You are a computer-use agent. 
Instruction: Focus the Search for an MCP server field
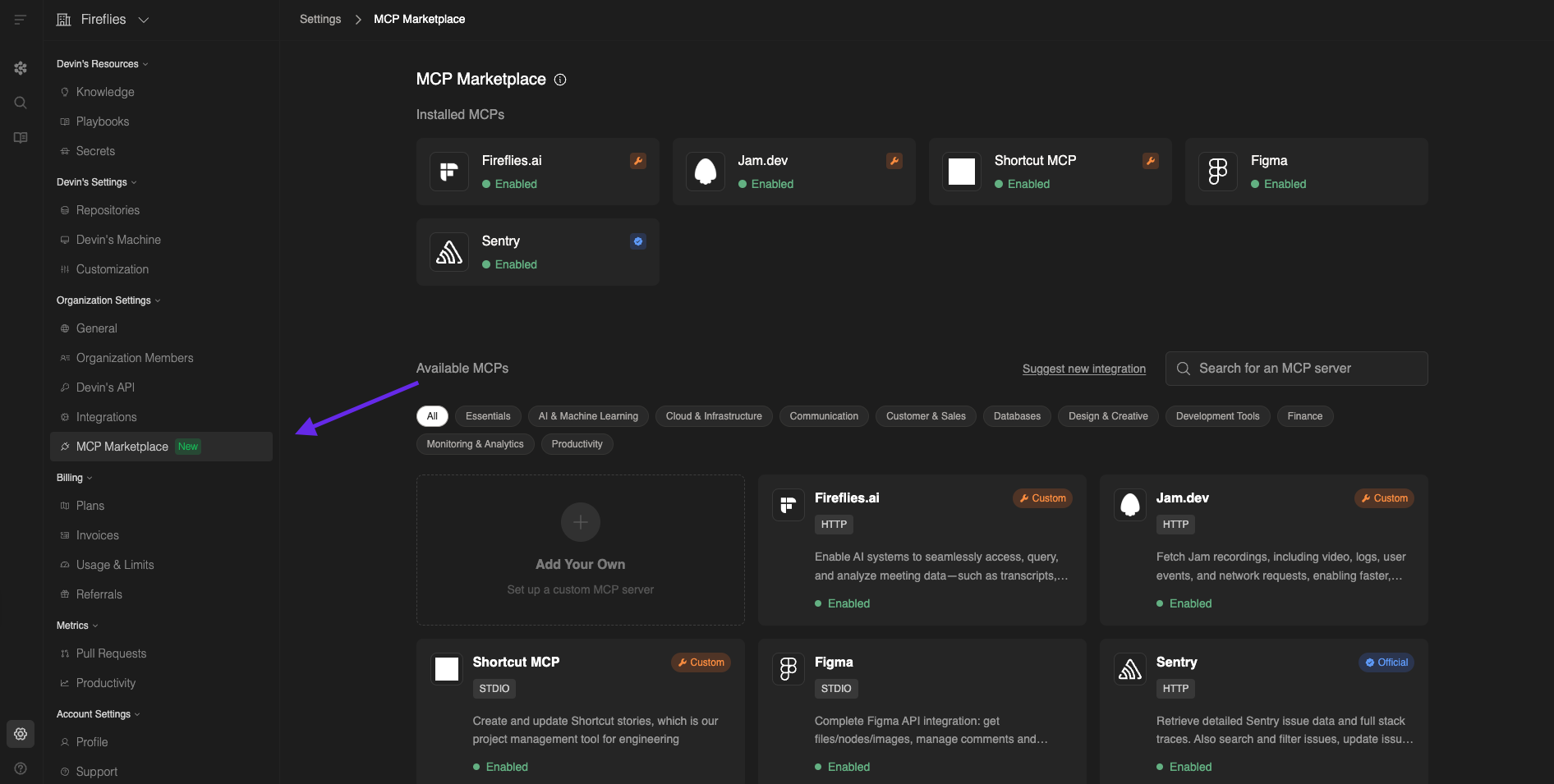click(1297, 369)
